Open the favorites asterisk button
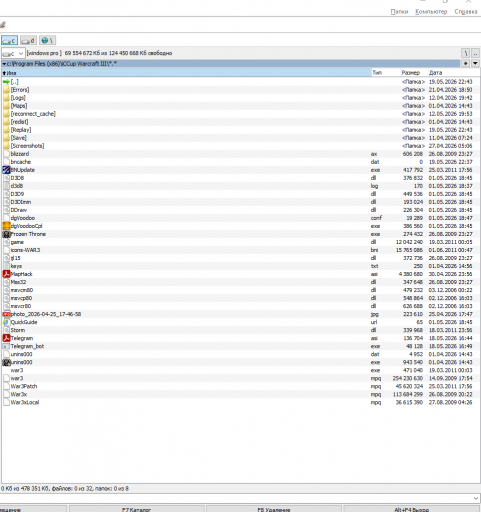 [466, 63]
